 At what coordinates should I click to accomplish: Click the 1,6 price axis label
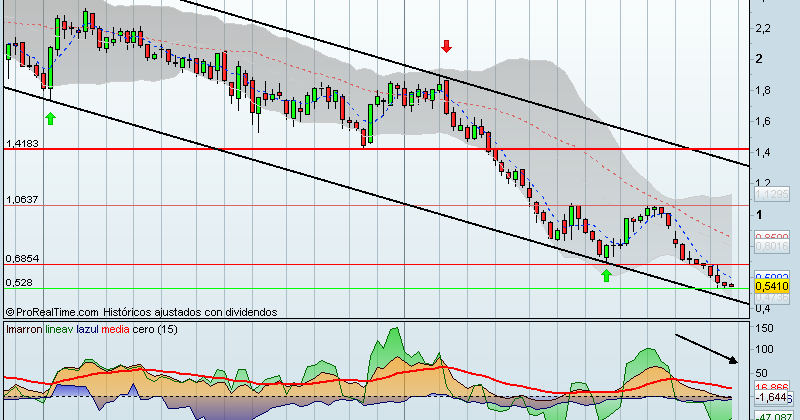point(763,121)
